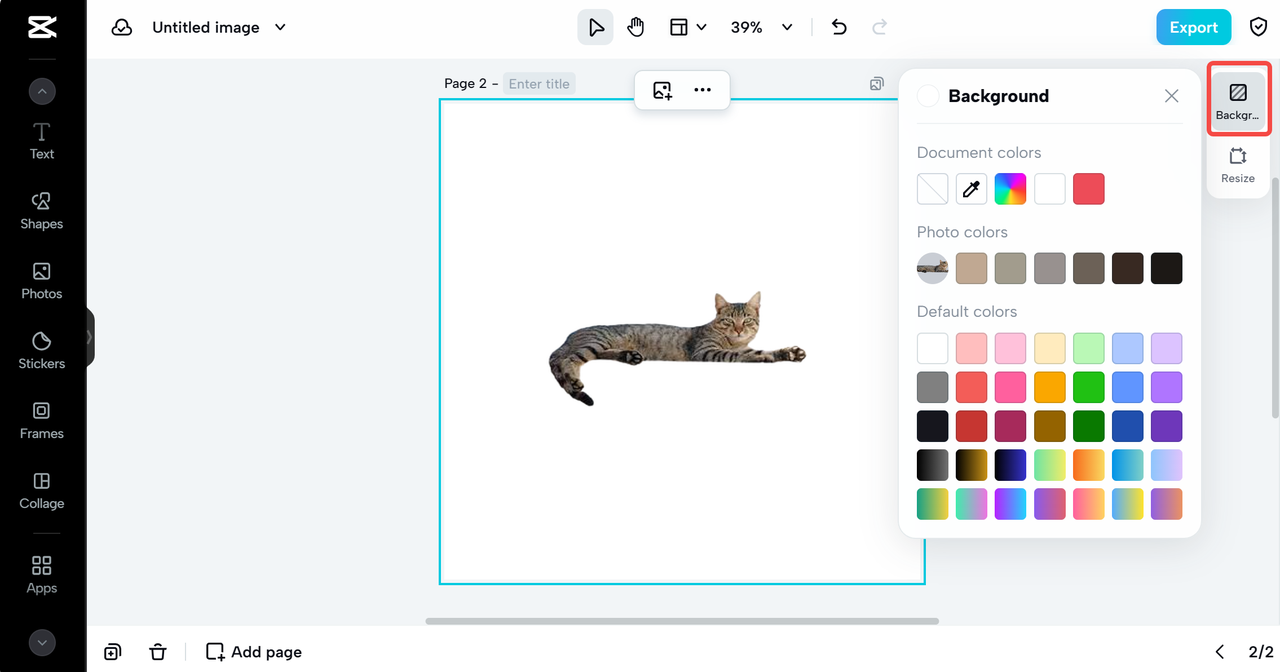The width and height of the screenshot is (1280, 672).
Task: Select the default light blue swatch
Action: tap(1127, 348)
